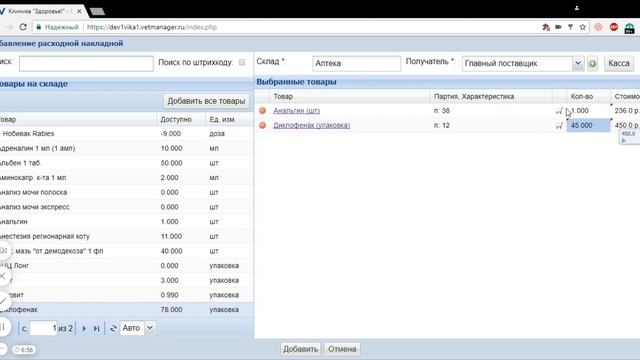Click the п: 12 batch cell
This screenshot has height=360, width=640.
click(491, 125)
